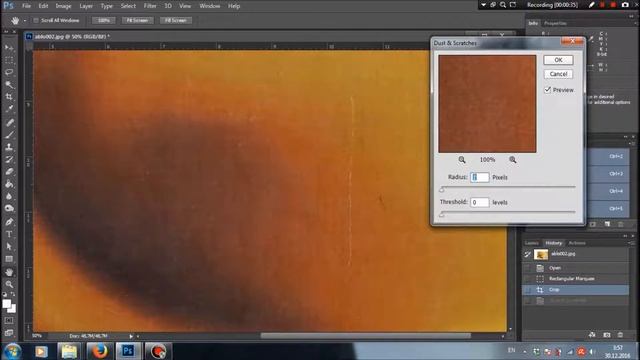Set history brush source beside Crop state
640x360 pixels.
527,289
